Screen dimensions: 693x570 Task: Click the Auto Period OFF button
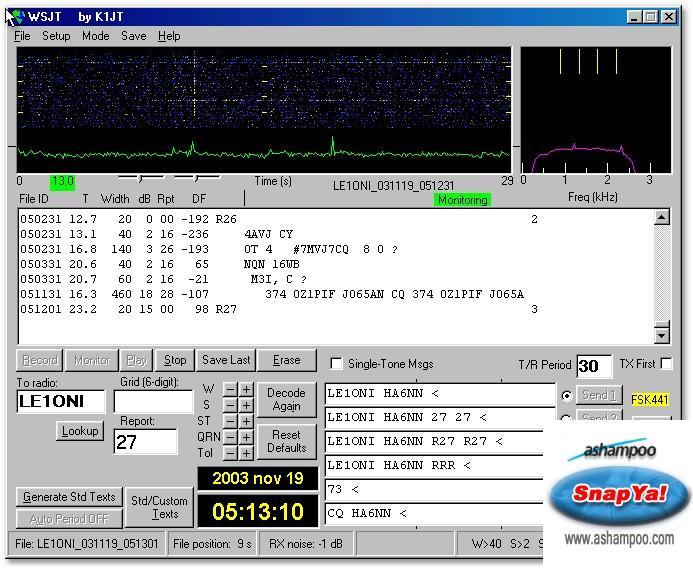pos(69,519)
